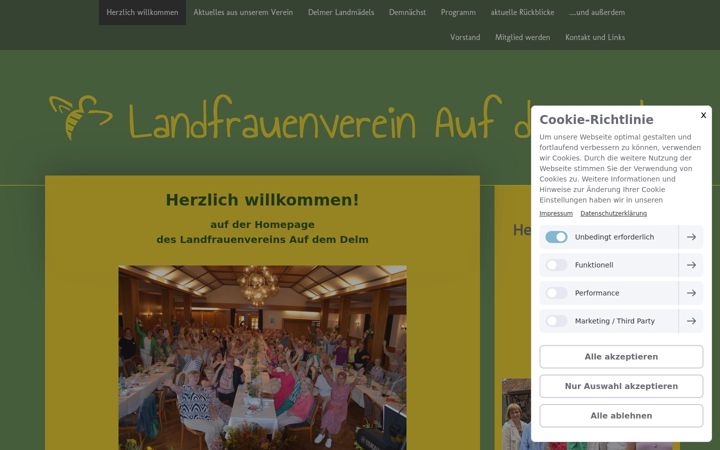This screenshot has height=450, width=720.
Task: Click the Alle ablehnen button
Action: click(621, 416)
